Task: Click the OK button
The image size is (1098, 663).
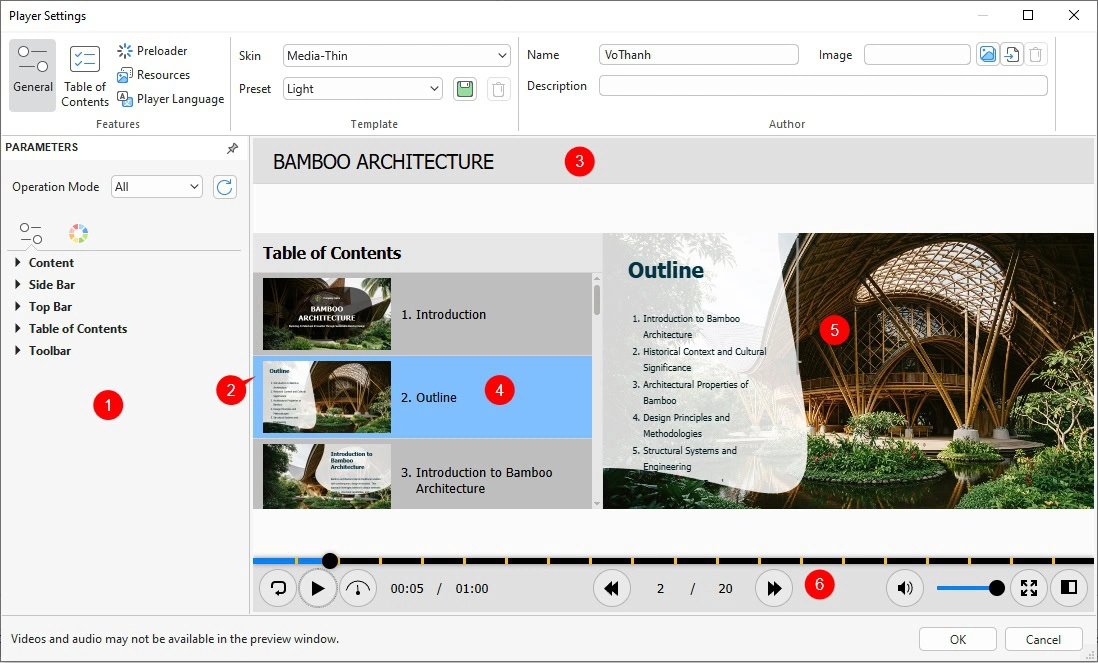Action: pyautogui.click(x=956, y=638)
